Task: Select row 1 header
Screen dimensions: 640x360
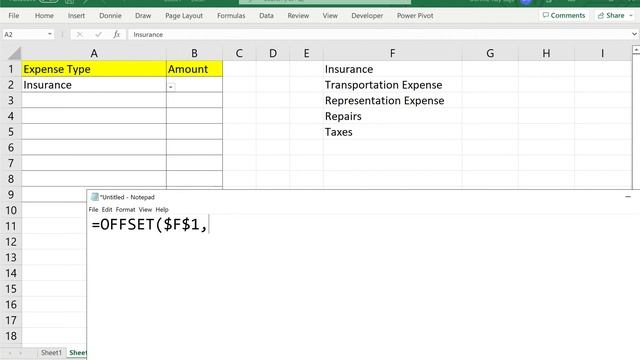Action: [x=11, y=69]
